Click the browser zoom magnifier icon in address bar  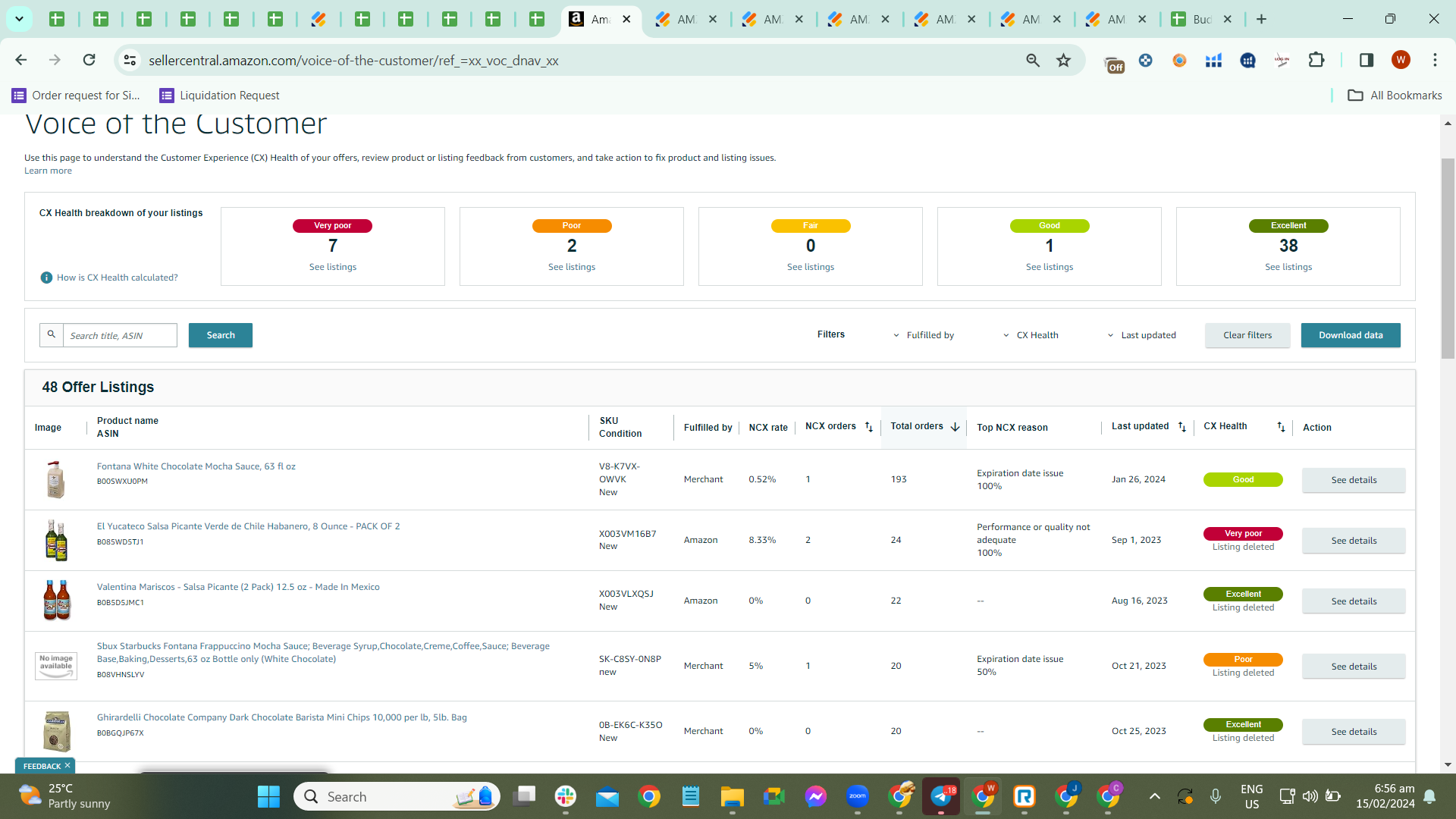coord(1033,61)
